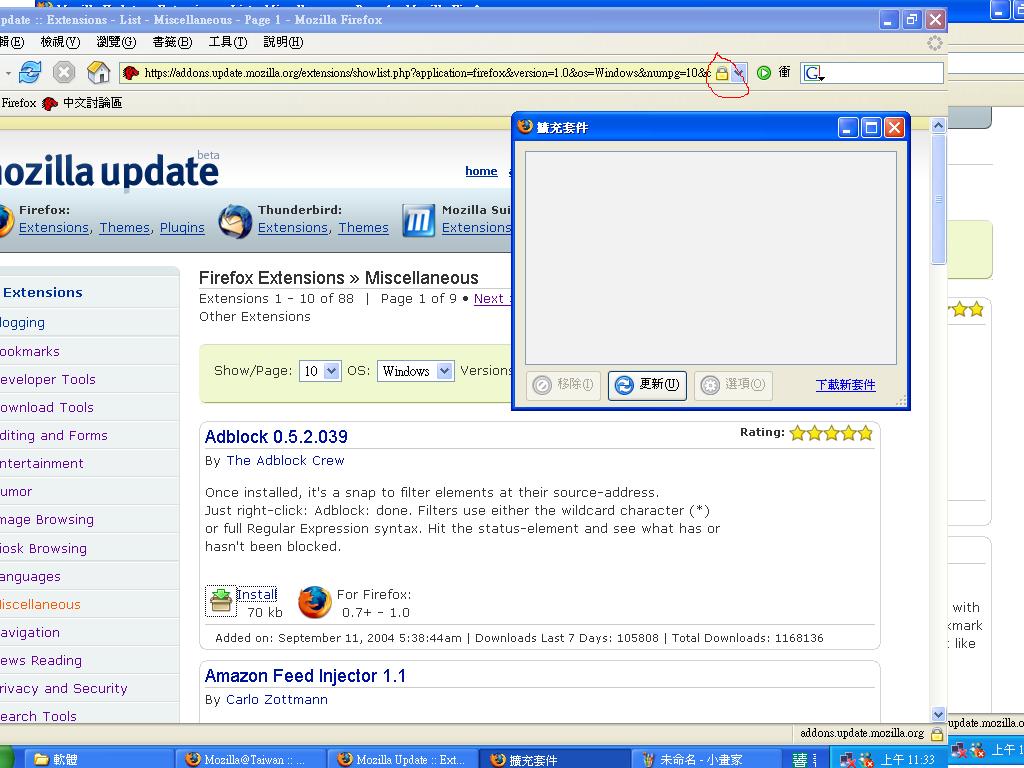
Task: Click 下載新套件 link
Action: (x=846, y=385)
